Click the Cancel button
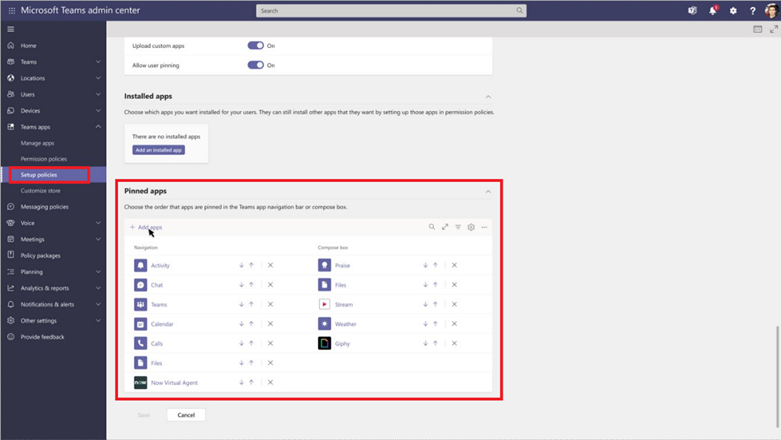The height and width of the screenshot is (440, 781). (x=186, y=415)
